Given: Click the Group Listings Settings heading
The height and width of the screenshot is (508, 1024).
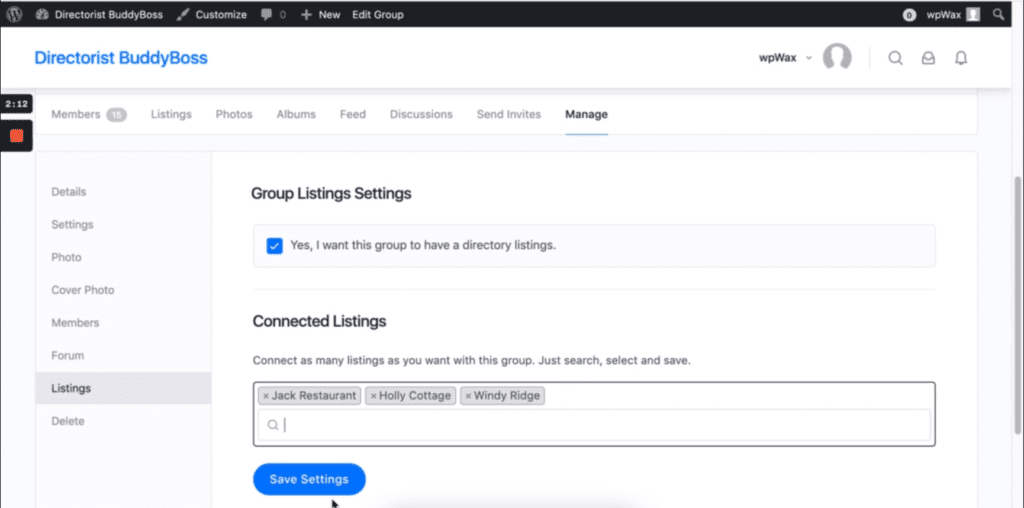Looking at the screenshot, I should pos(331,194).
